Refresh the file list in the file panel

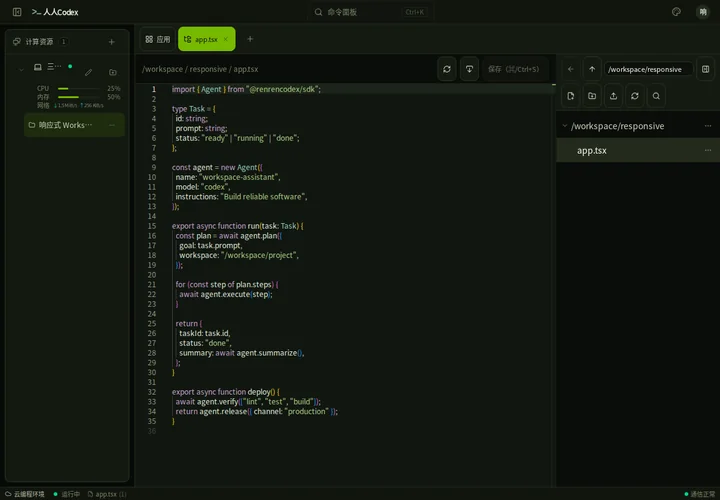635,96
